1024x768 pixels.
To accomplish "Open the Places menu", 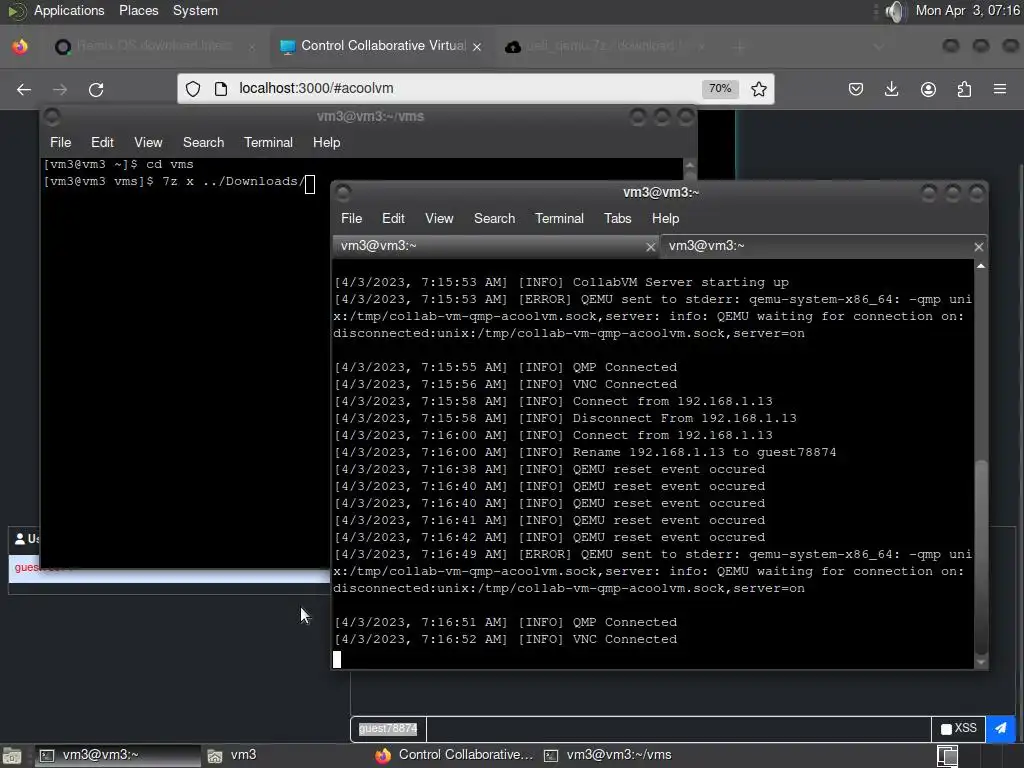I will point(138,10).
